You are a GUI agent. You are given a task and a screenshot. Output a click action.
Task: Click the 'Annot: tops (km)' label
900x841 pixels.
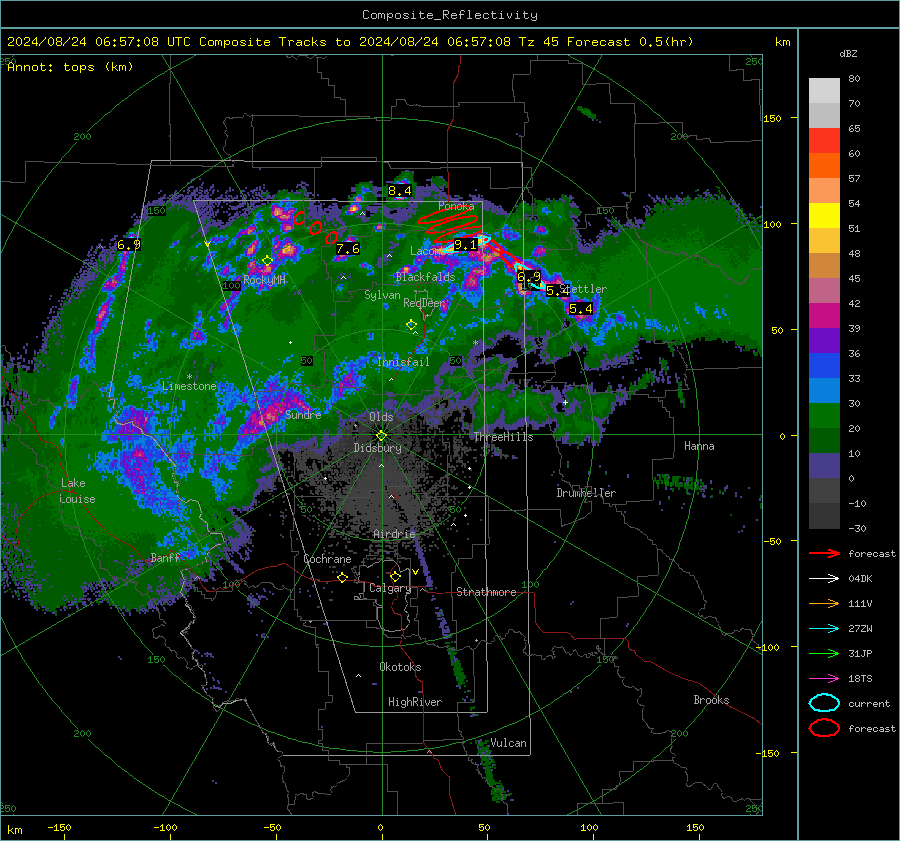pyautogui.click(x=71, y=67)
